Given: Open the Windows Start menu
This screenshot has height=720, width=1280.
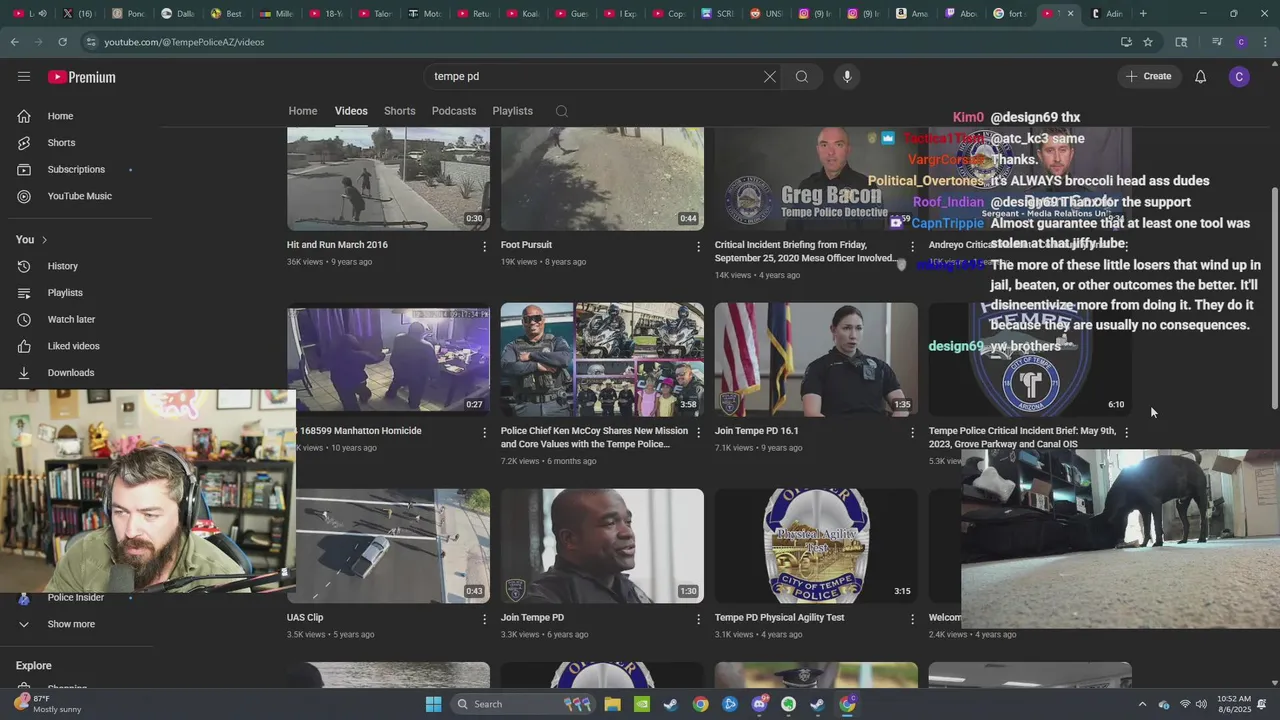Looking at the screenshot, I should [x=433, y=704].
